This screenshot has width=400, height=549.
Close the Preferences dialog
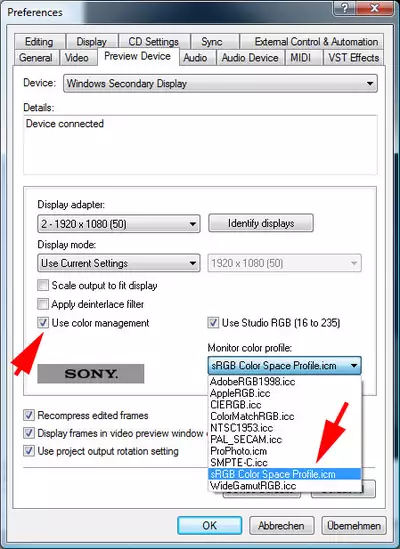[x=374, y=8]
